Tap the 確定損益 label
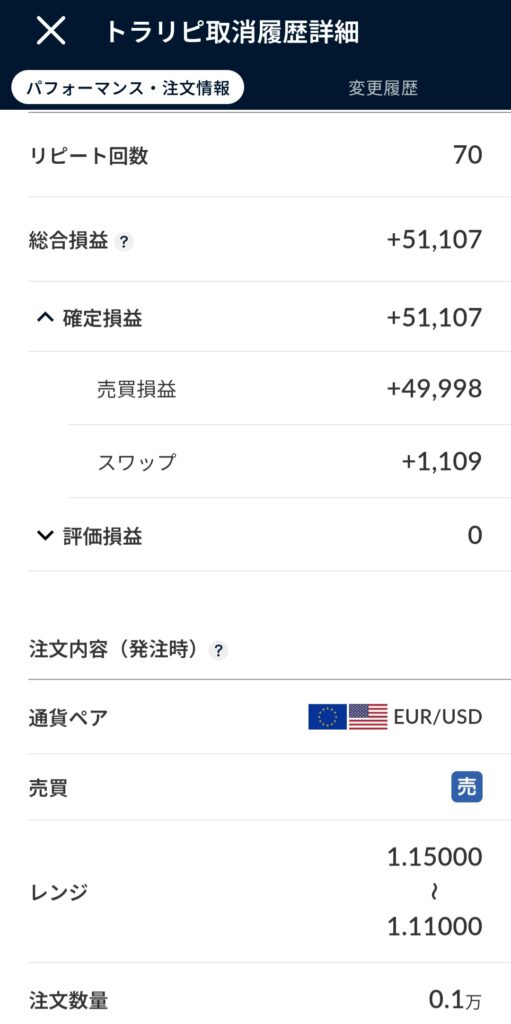The image size is (511, 1024). pos(103,318)
